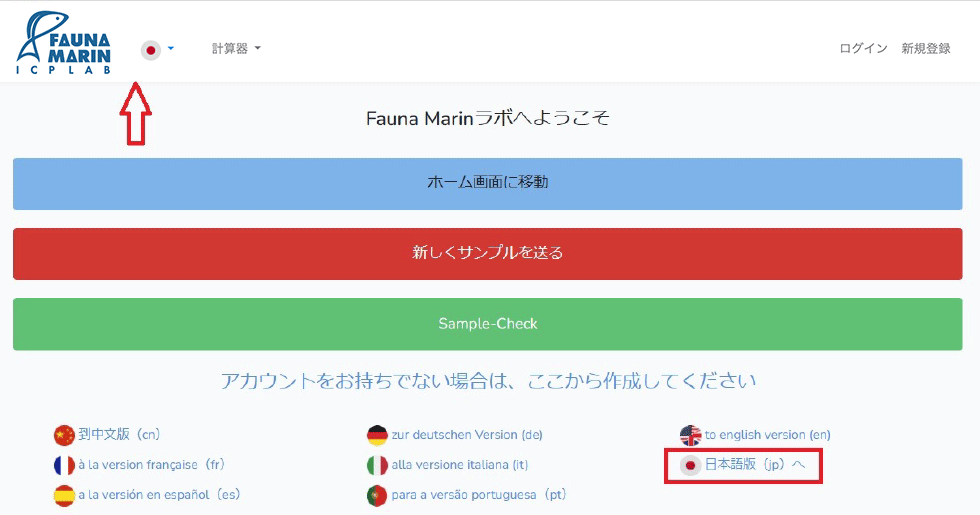Image resolution: width=980 pixels, height=515 pixels.
Task: Open the language dropdown arrow
Action: click(171, 49)
